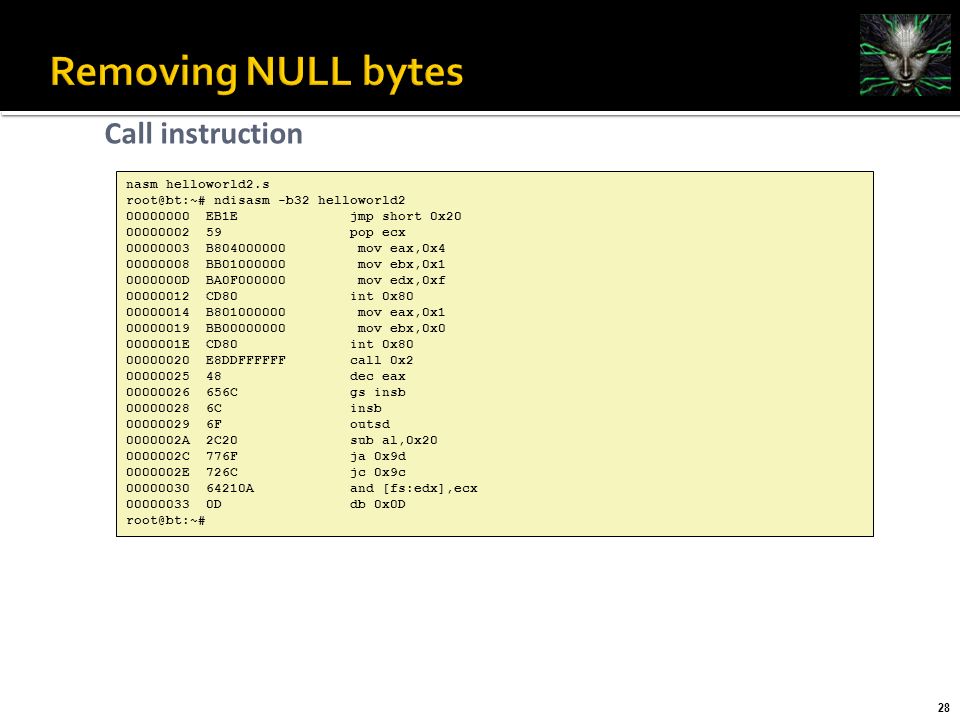The image size is (960, 720).
Task: Click the 'mov edx,0xf' instruction
Action: tap(401, 280)
